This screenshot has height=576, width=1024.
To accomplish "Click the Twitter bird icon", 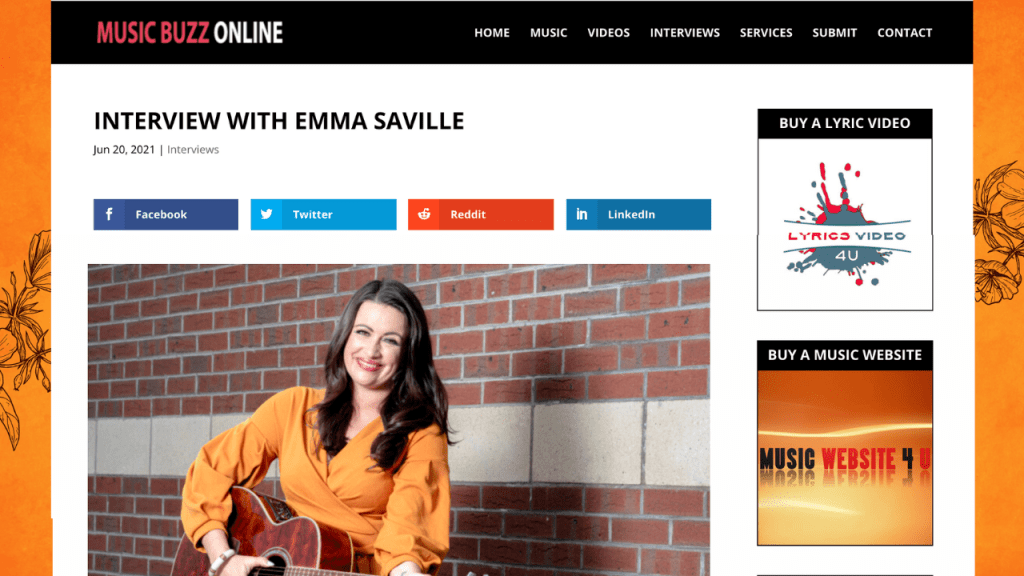I will [x=266, y=214].
